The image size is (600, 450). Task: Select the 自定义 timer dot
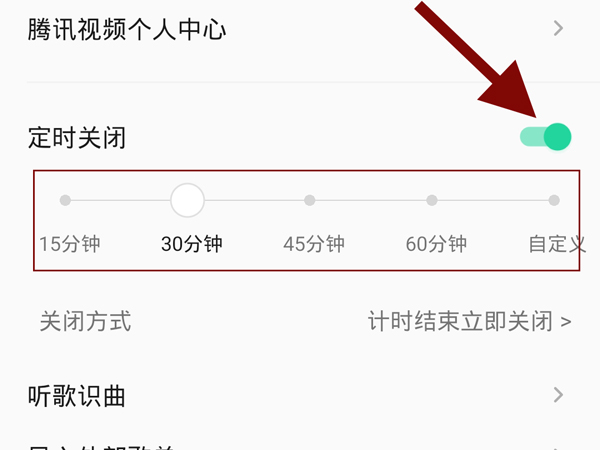pyautogui.click(x=554, y=200)
